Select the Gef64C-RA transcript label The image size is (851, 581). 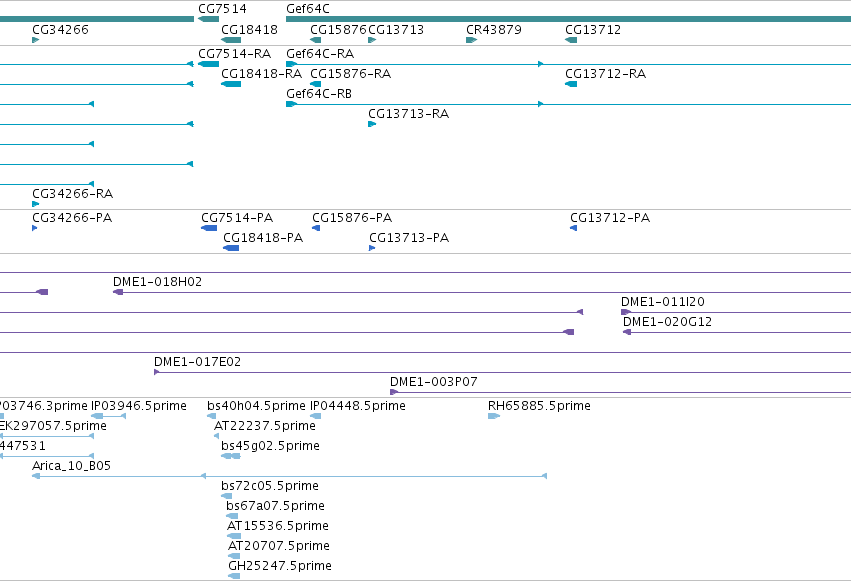(320, 54)
